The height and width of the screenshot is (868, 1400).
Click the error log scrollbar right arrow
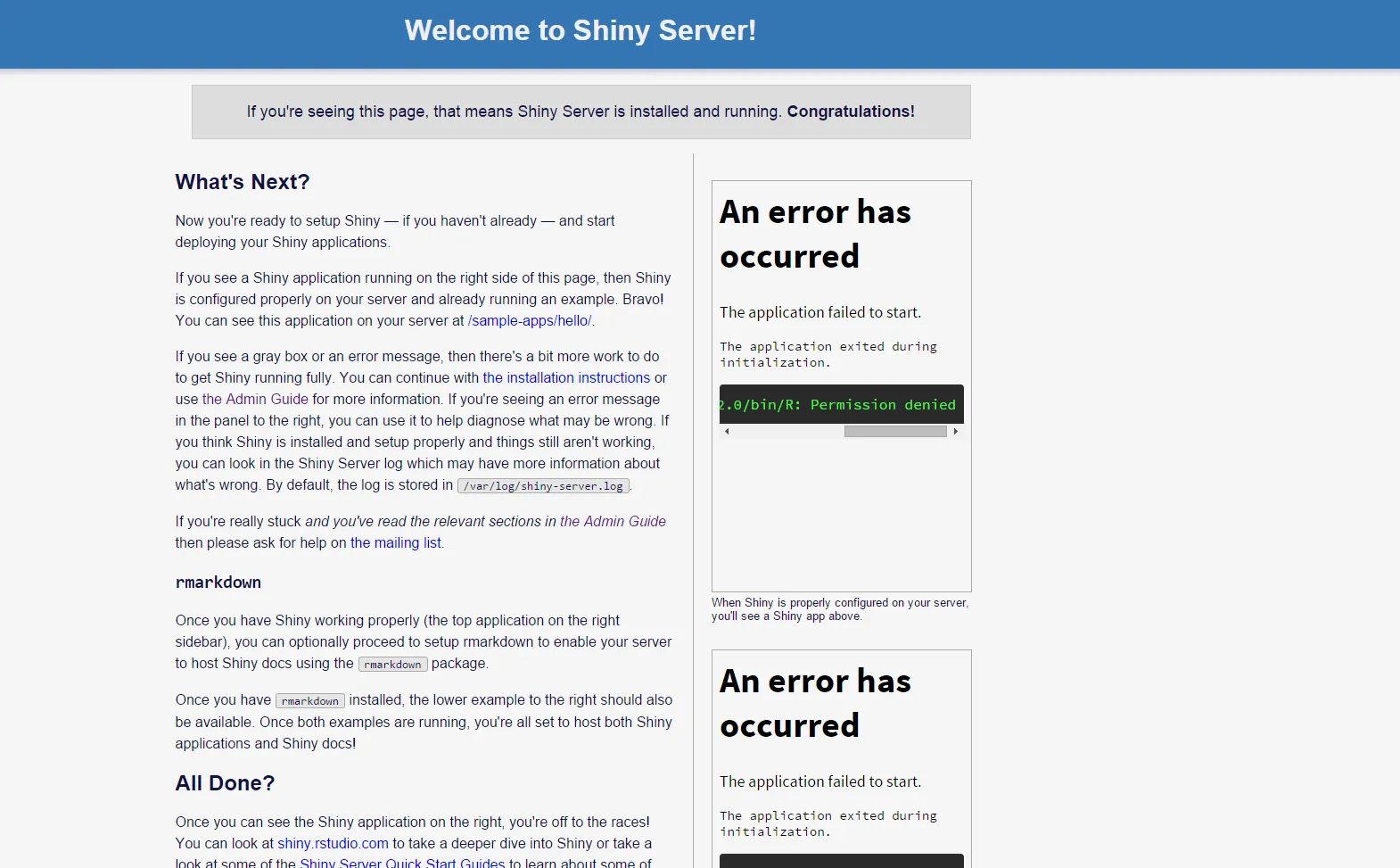[x=956, y=432]
